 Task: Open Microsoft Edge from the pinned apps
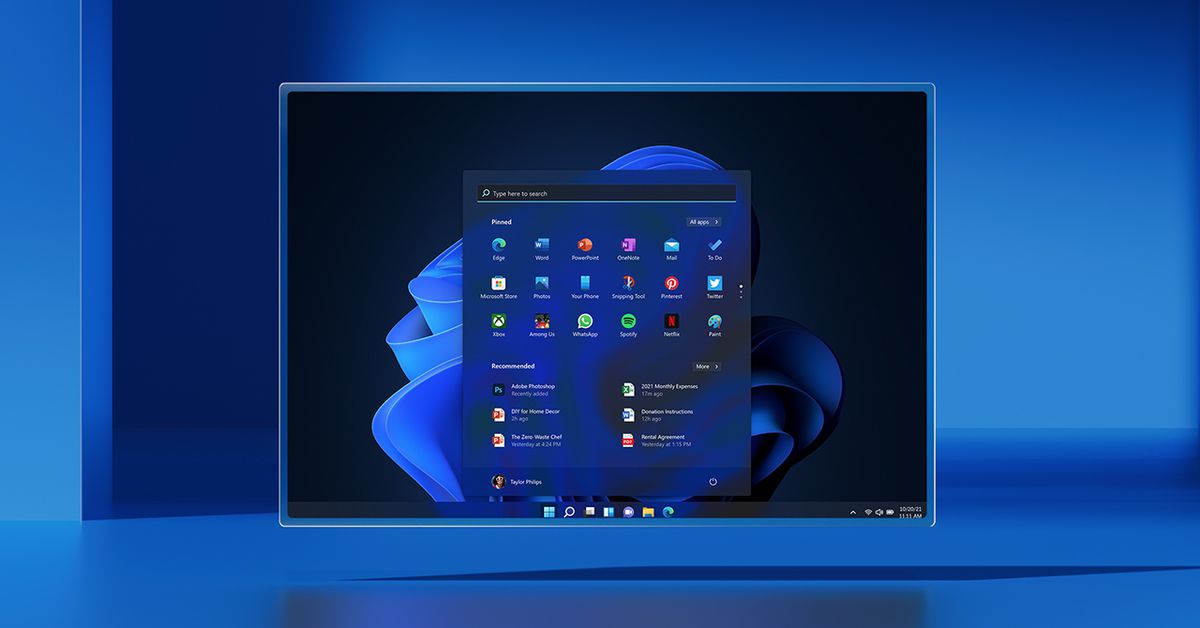click(x=498, y=246)
